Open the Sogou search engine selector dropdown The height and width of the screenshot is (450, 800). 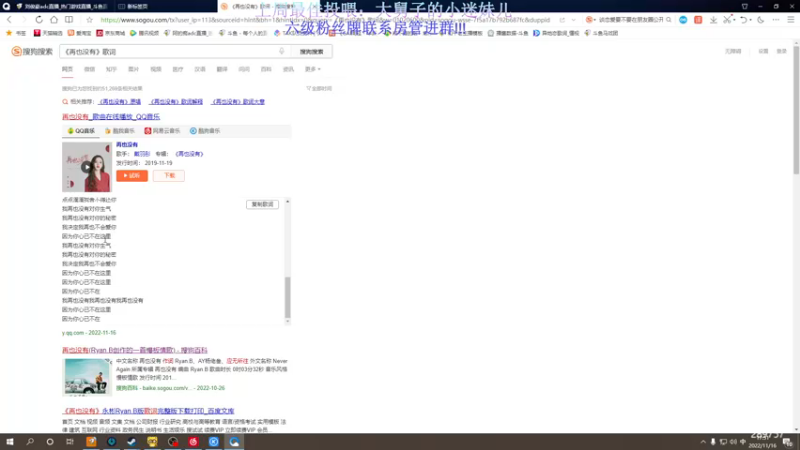click(591, 20)
